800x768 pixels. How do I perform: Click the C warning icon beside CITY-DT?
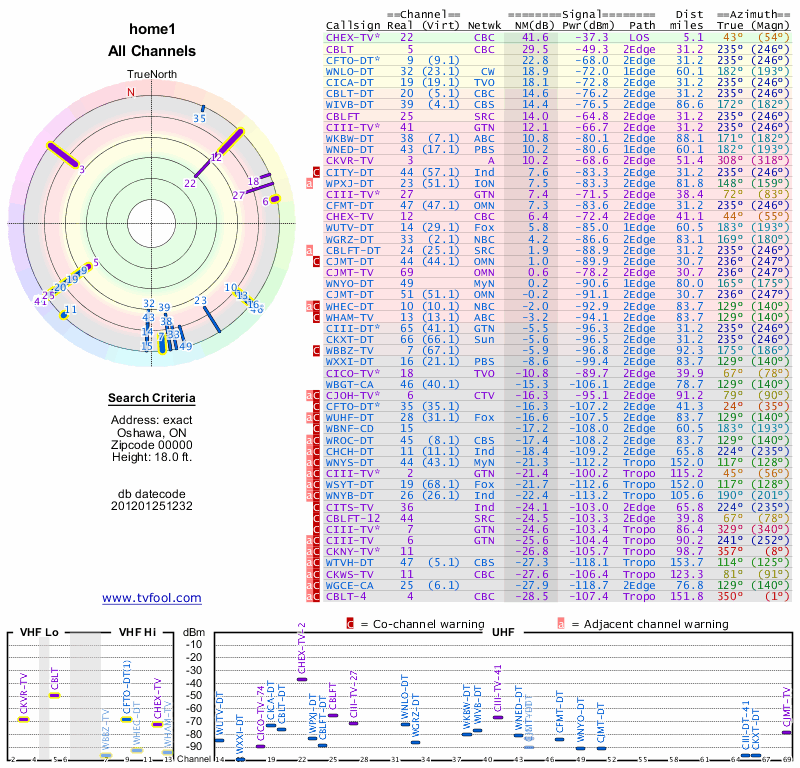[x=316, y=172]
